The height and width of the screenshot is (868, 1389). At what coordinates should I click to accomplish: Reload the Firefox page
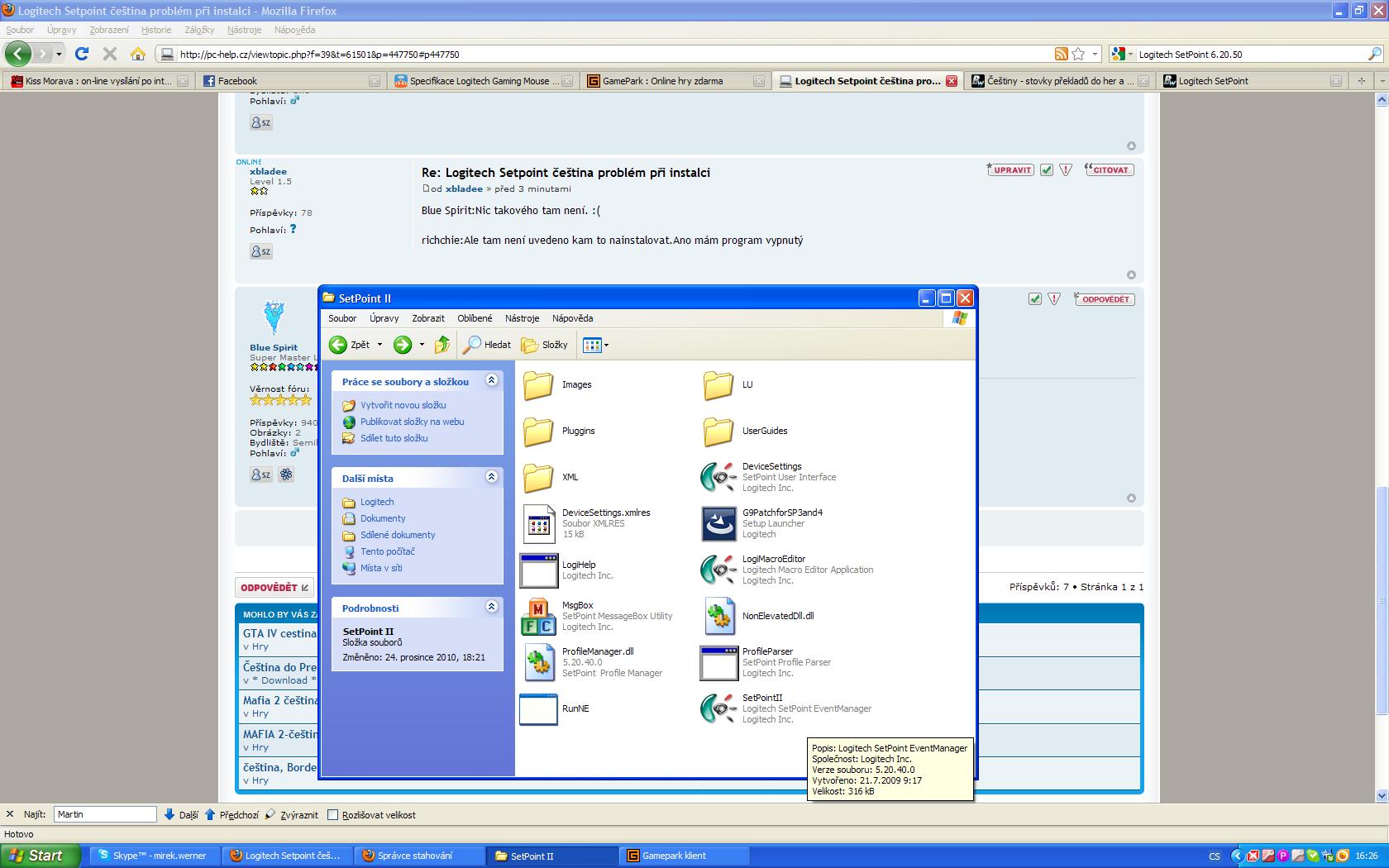(x=81, y=54)
